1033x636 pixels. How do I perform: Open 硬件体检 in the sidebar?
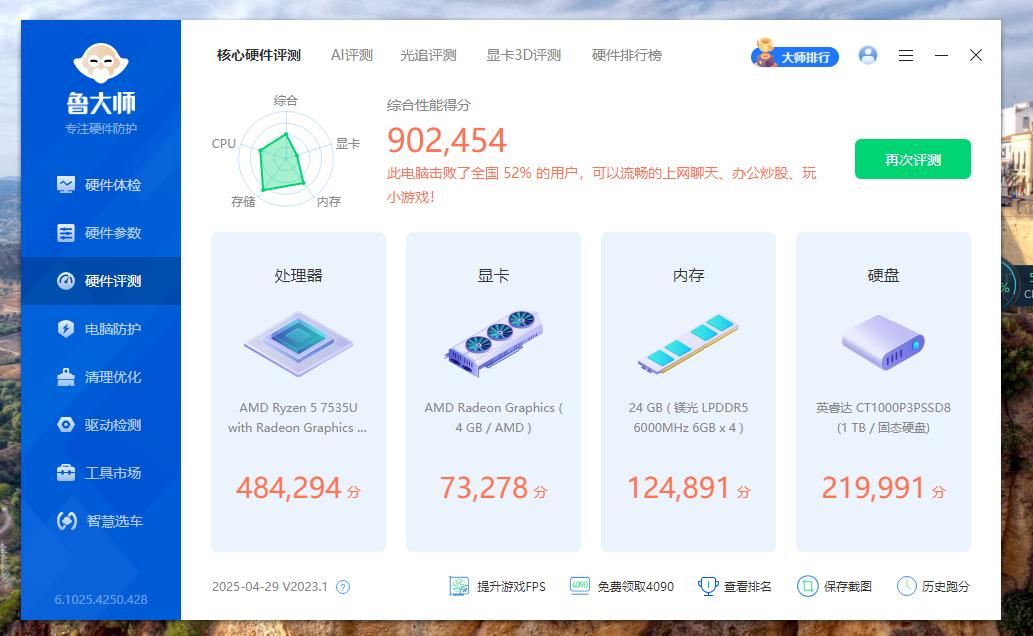coord(101,185)
